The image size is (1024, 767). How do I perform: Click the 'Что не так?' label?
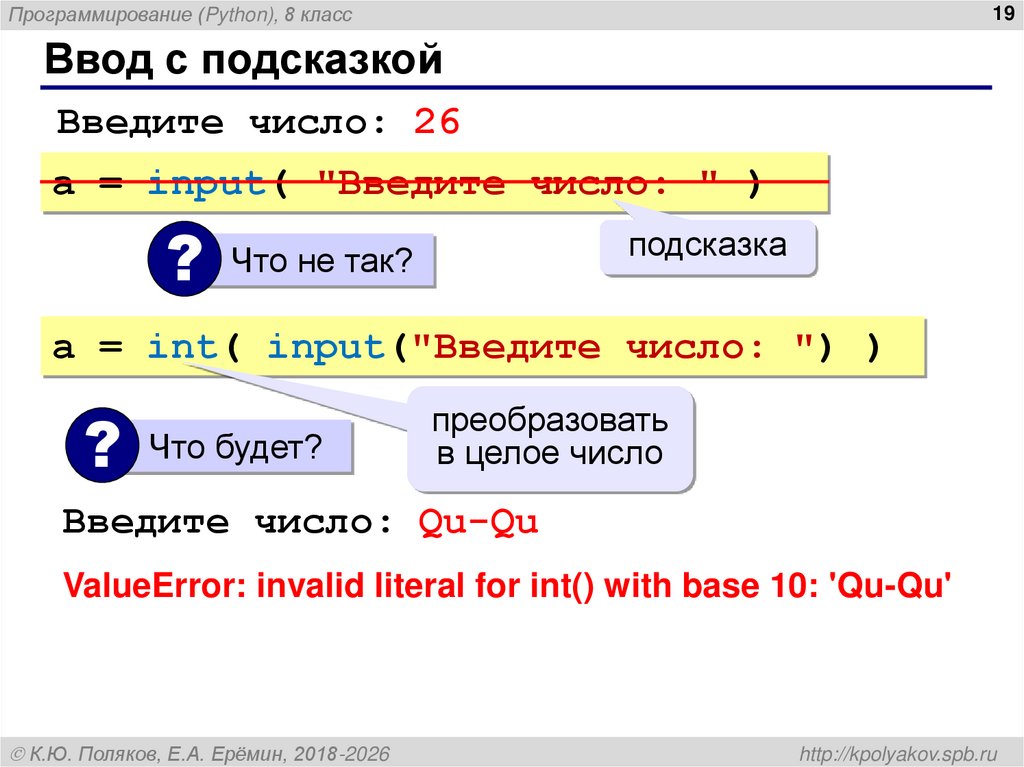tap(322, 261)
